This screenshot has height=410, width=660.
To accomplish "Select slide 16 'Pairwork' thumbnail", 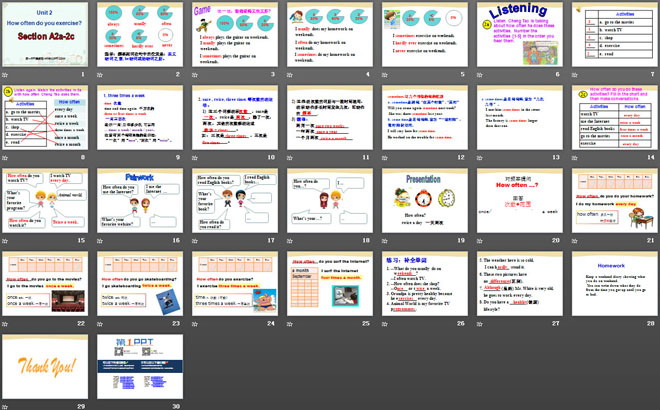I will 140,200.
